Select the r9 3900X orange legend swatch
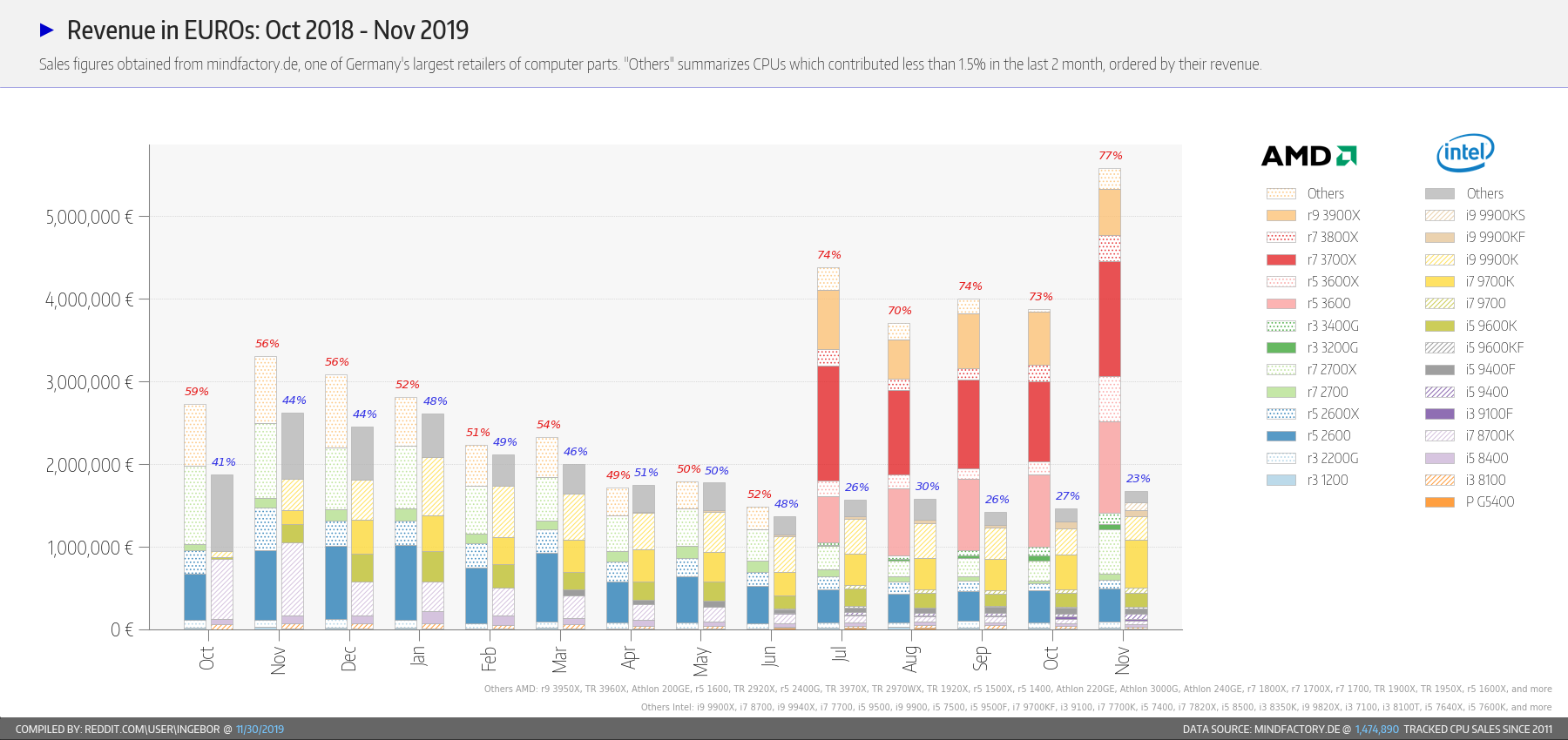The width and height of the screenshot is (1568, 740). [1281, 215]
